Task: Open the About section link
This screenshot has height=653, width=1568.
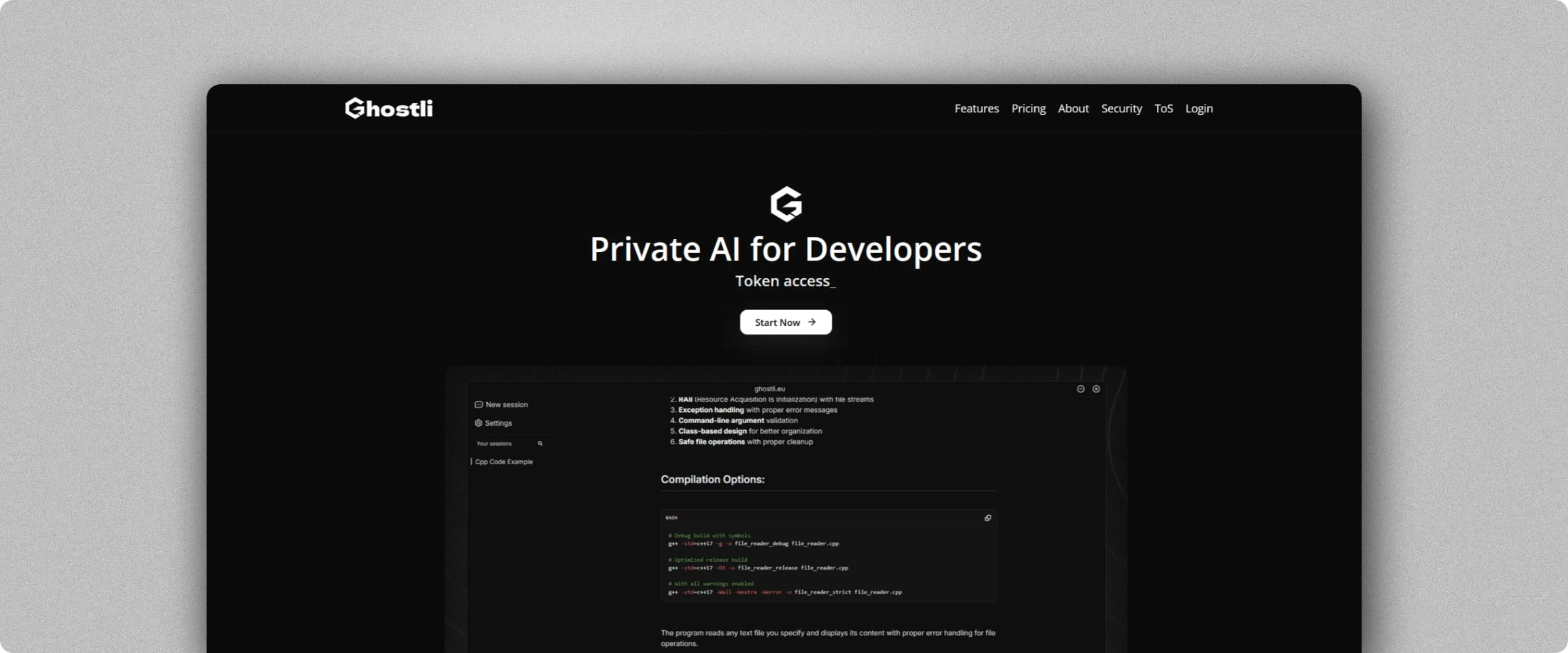Action: click(x=1073, y=108)
